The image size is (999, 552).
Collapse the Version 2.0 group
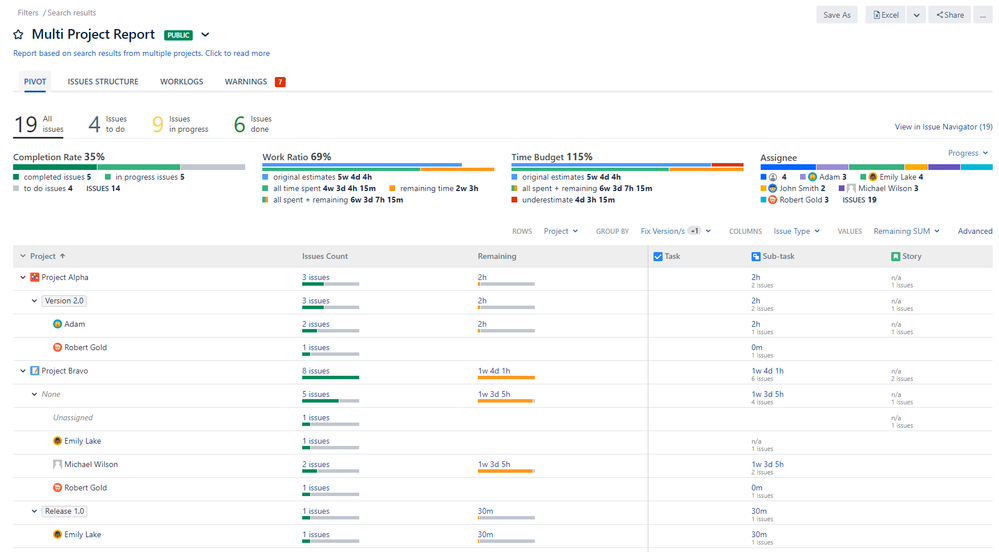pyautogui.click(x=34, y=301)
